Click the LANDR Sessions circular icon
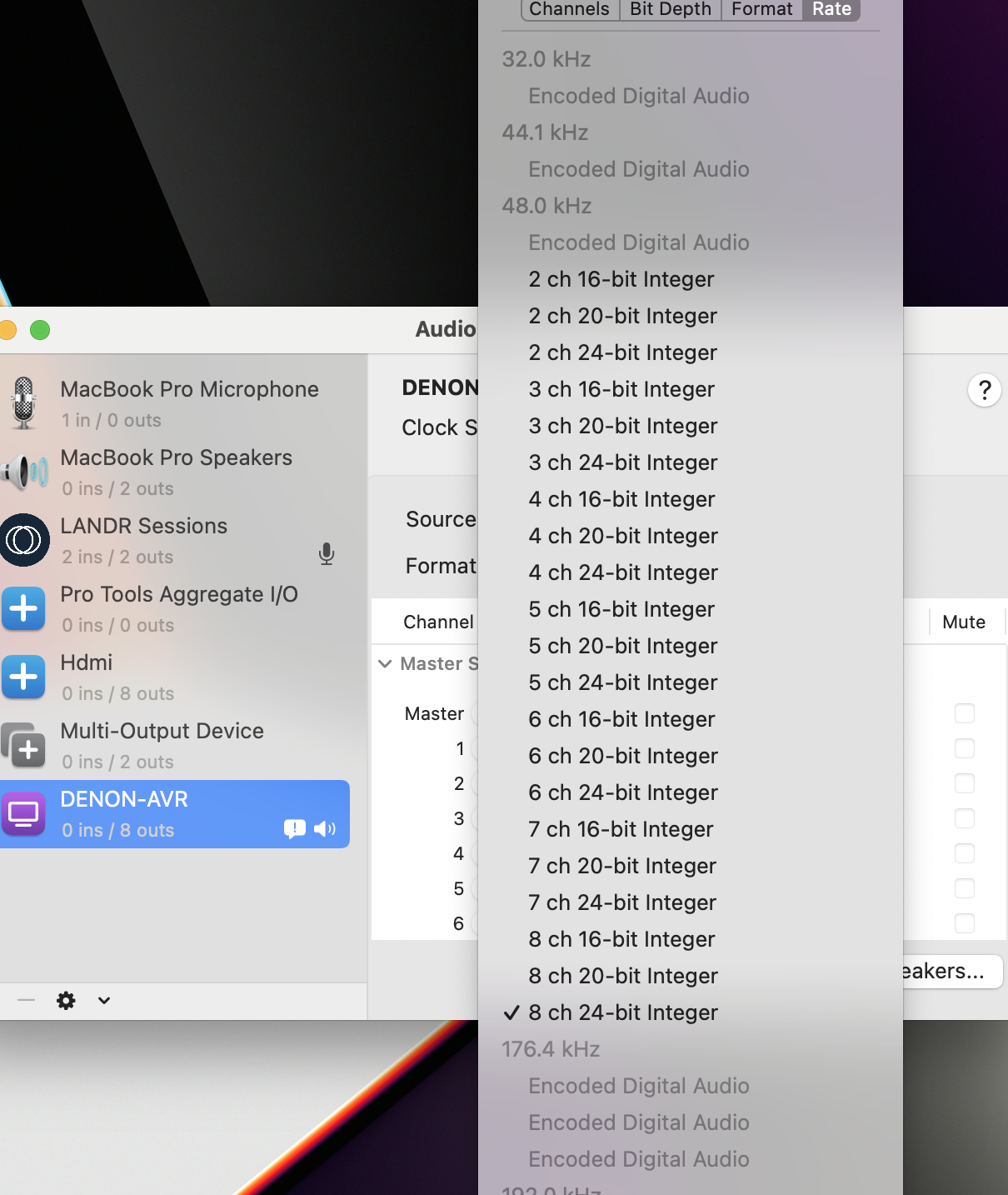The height and width of the screenshot is (1195, 1008). point(24,540)
